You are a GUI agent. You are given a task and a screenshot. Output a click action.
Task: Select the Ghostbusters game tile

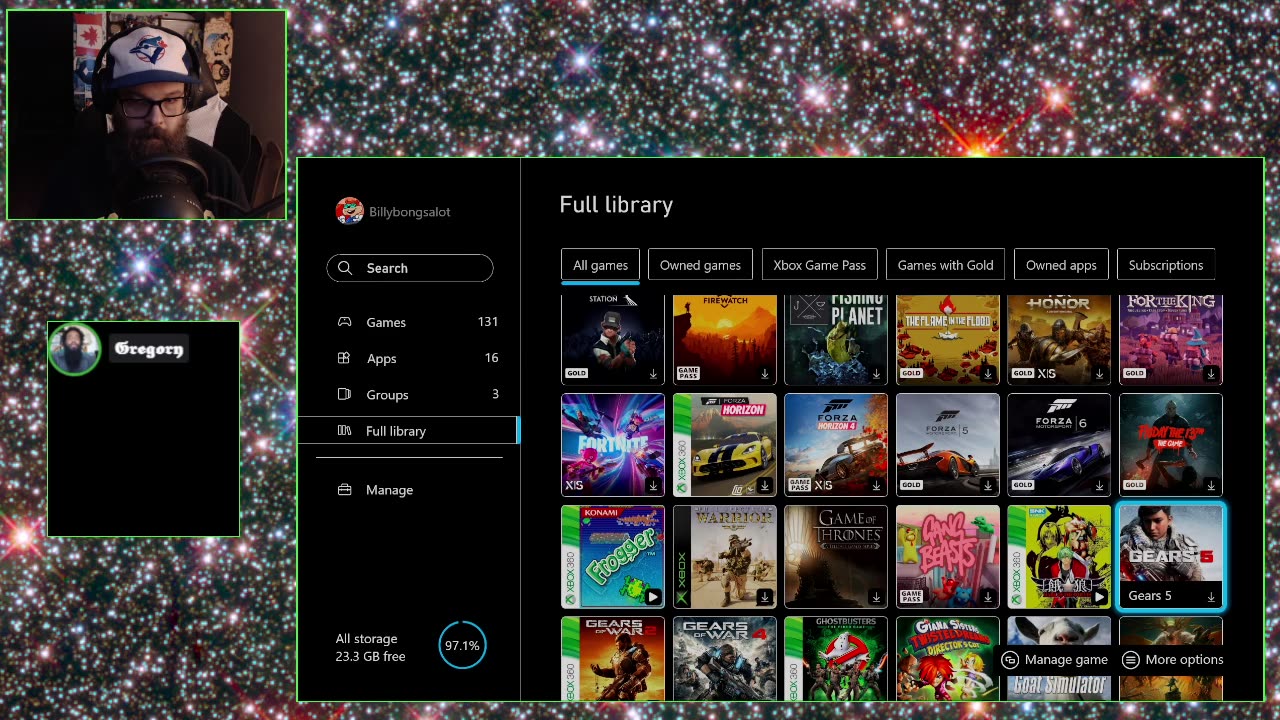pos(836,659)
